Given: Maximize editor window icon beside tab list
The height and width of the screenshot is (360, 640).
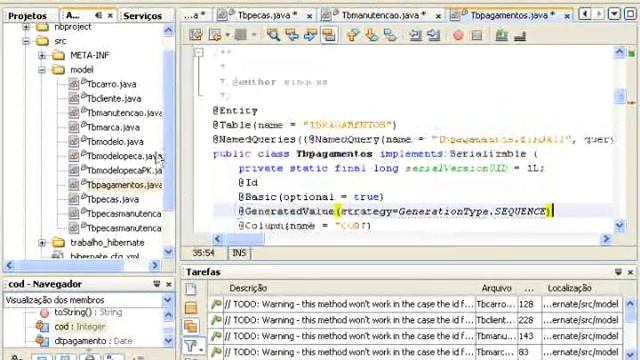Looking at the screenshot, I should point(631,14).
